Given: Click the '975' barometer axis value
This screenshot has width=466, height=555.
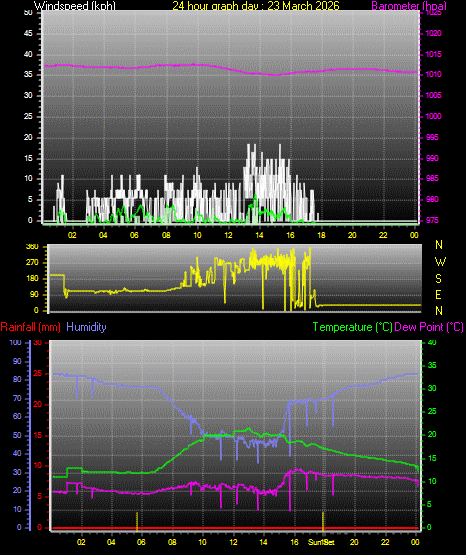Looking at the screenshot, I should 432,221.
